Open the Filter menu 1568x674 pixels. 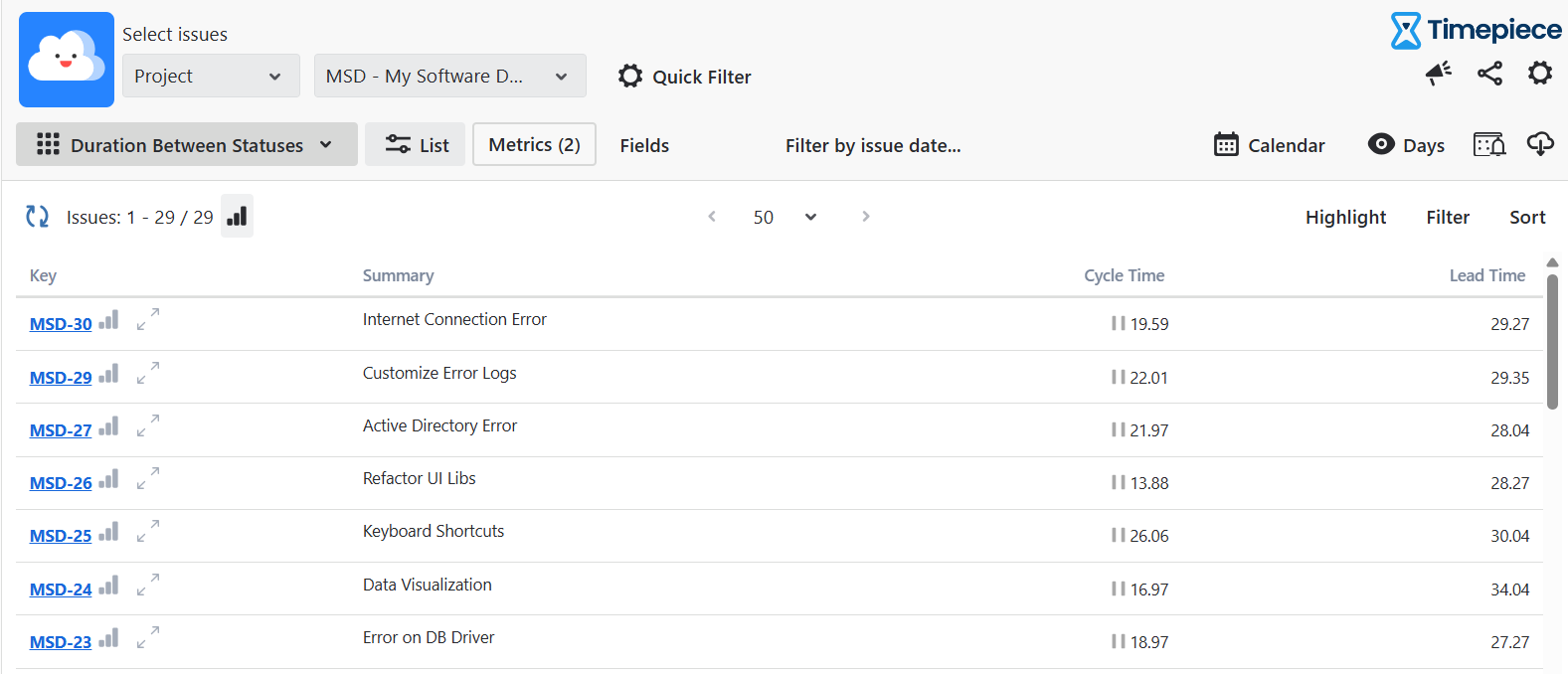1448,217
